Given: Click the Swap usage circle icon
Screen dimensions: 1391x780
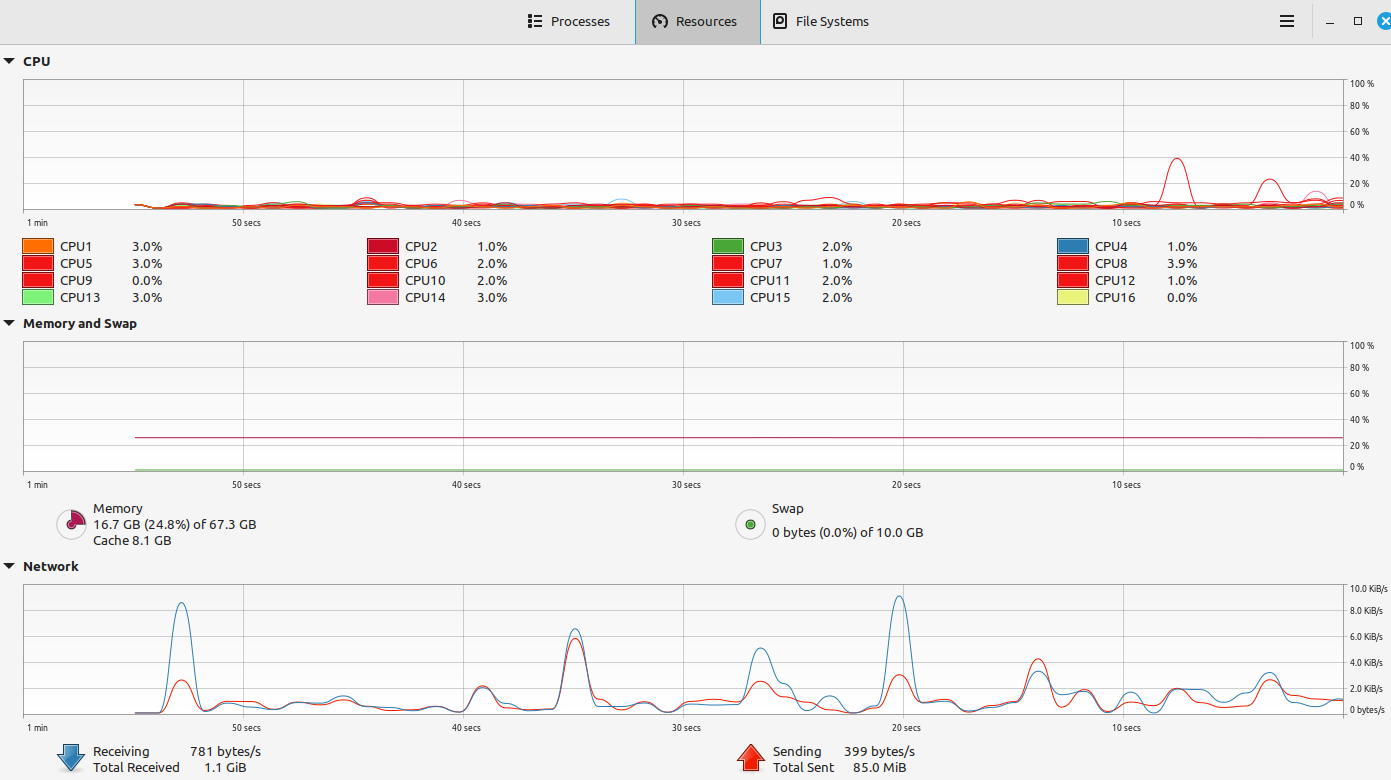Looking at the screenshot, I should (x=750, y=524).
